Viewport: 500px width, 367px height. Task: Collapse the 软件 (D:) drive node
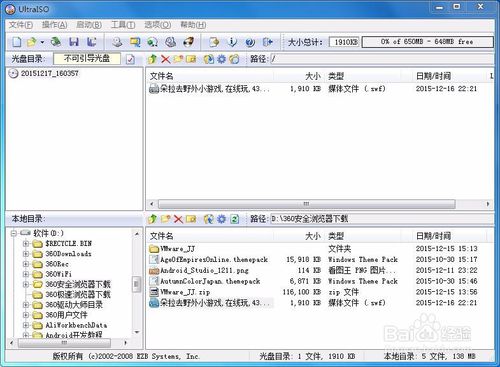click(14, 233)
